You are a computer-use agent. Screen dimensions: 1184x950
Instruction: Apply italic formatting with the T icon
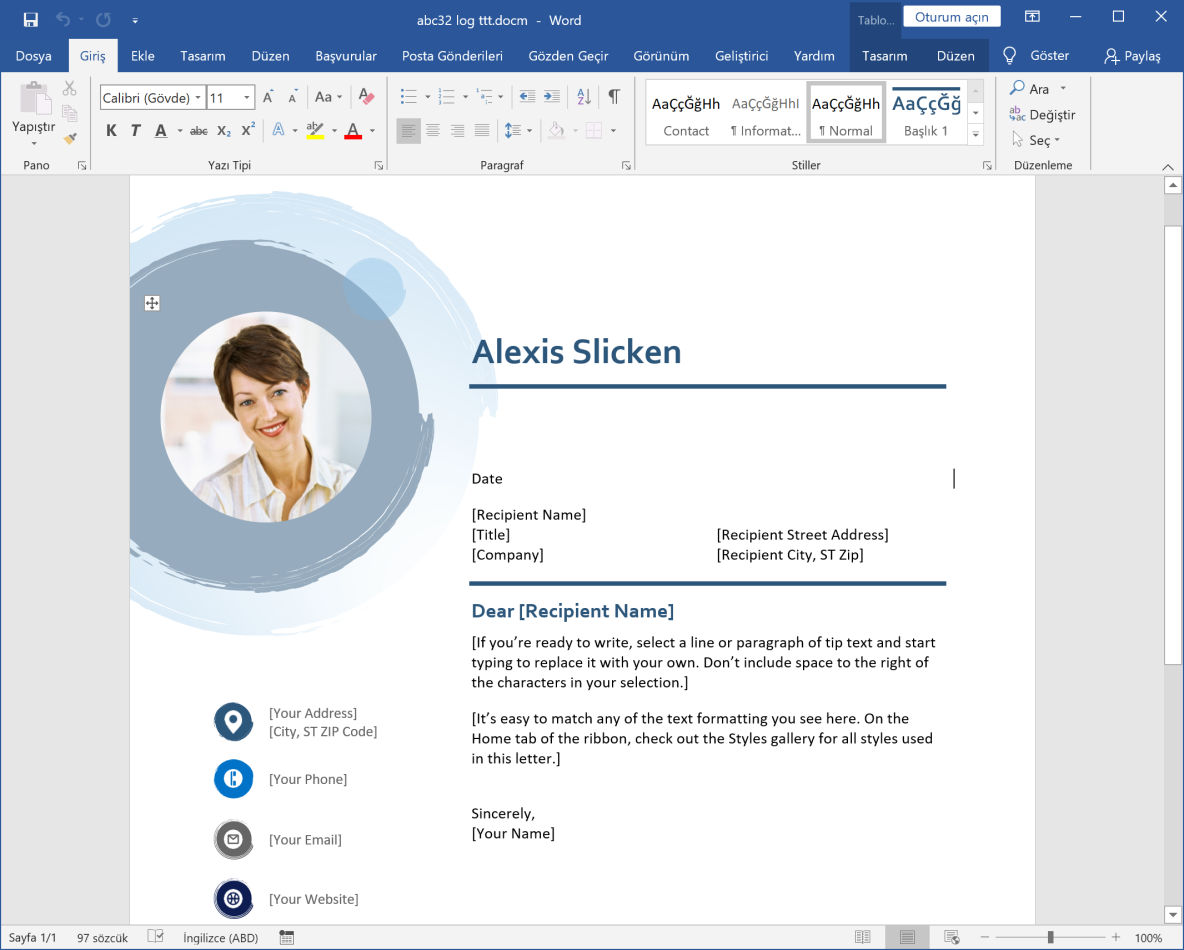[135, 129]
